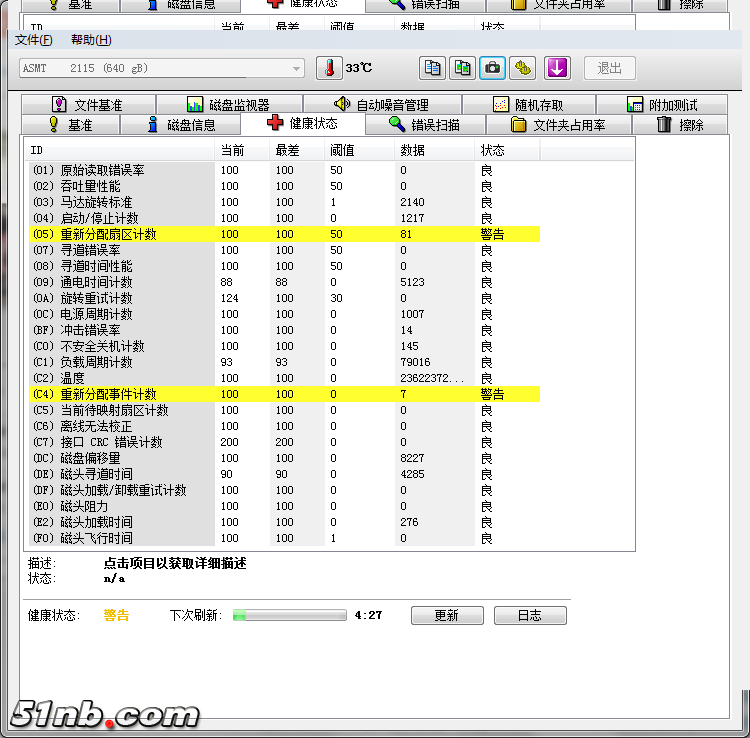Viewport: 750px width, 738px height.
Task: Select row (C5) 当前待映射扇区计数
Action: click(x=284, y=410)
